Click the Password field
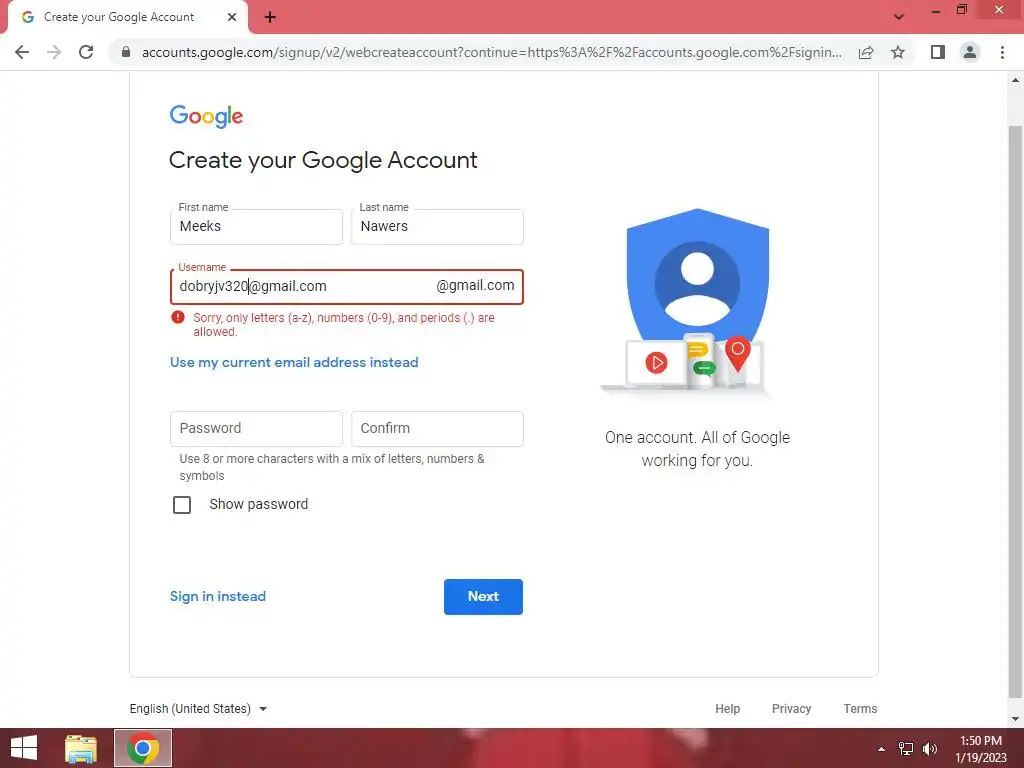 point(256,429)
